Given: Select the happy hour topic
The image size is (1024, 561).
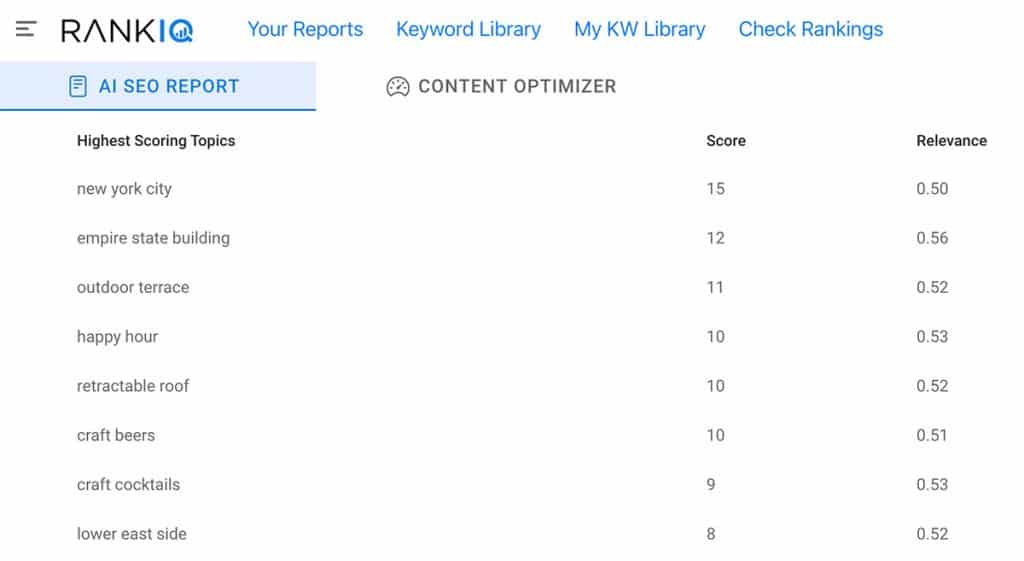Looking at the screenshot, I should (x=118, y=337).
